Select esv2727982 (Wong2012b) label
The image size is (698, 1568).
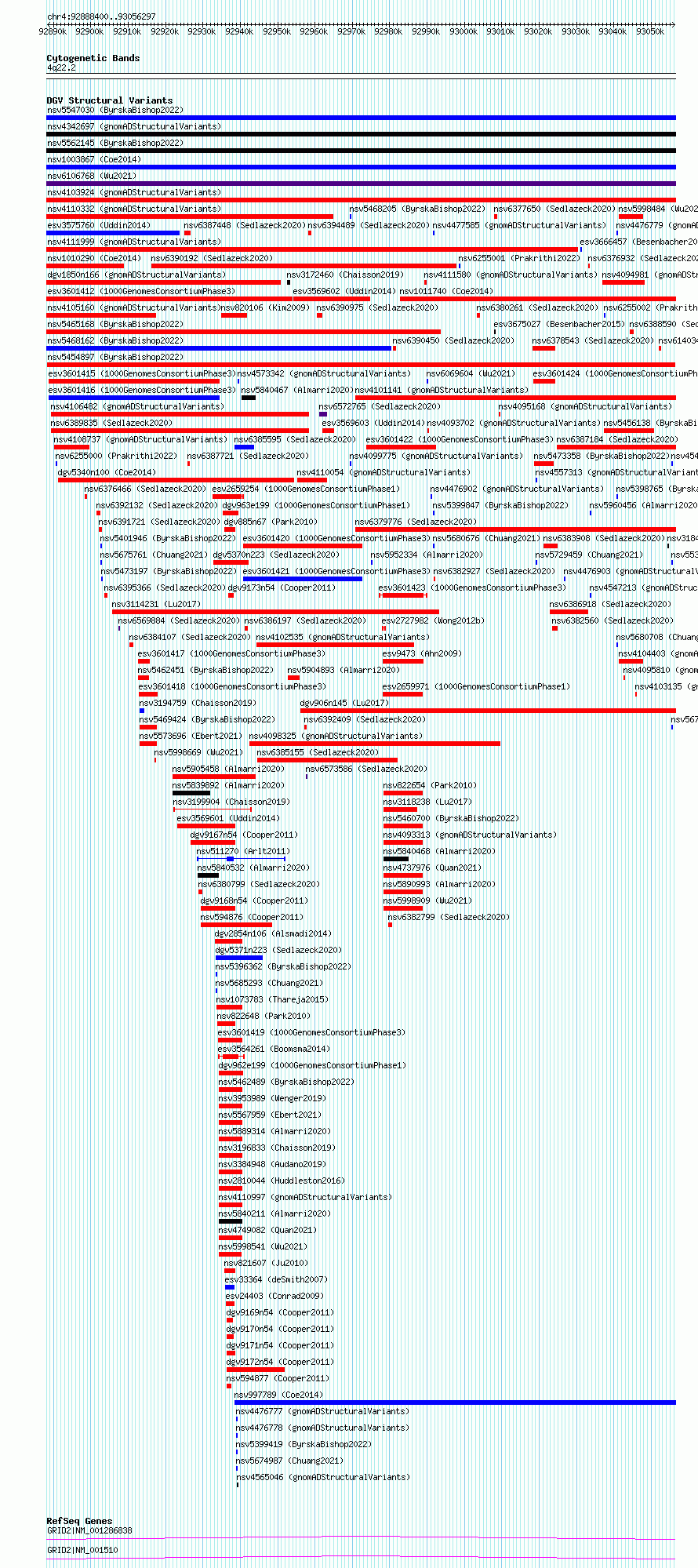point(433,620)
